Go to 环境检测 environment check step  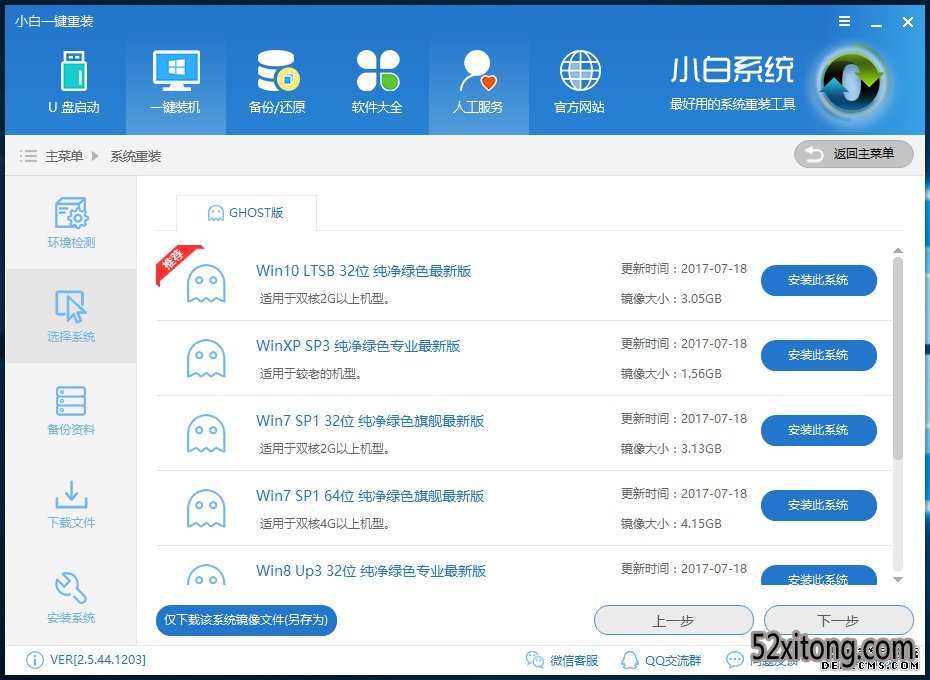coord(71,223)
